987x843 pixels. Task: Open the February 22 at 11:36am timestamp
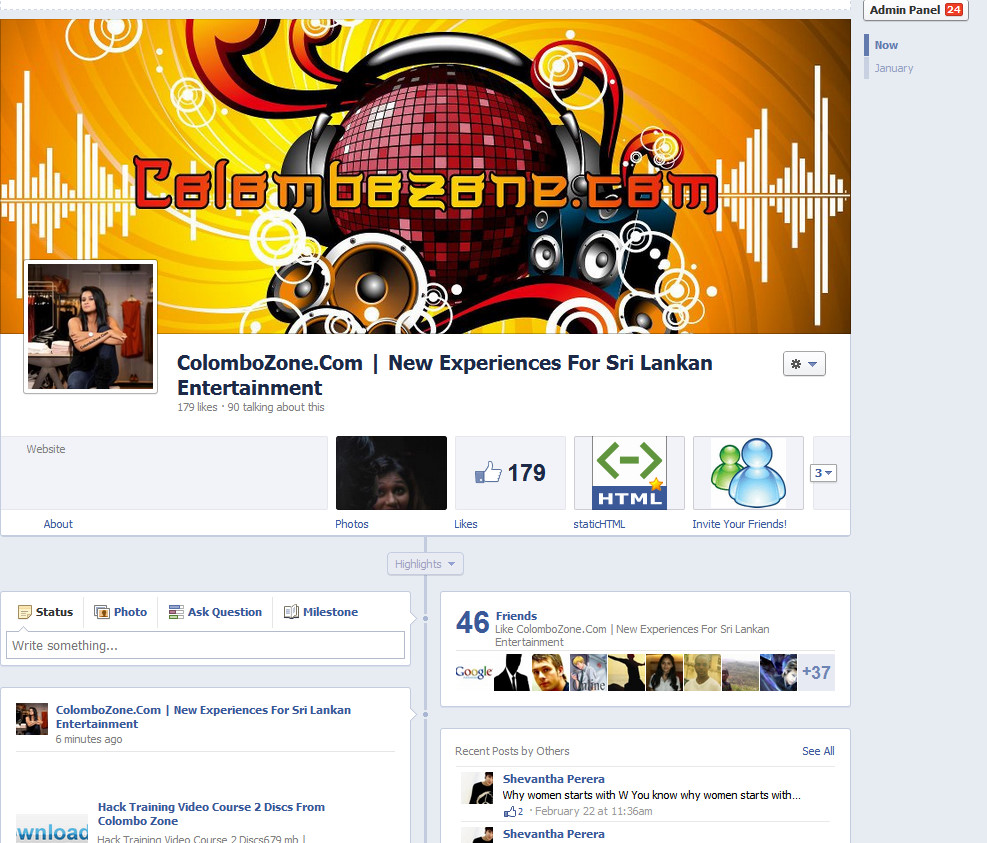(594, 812)
